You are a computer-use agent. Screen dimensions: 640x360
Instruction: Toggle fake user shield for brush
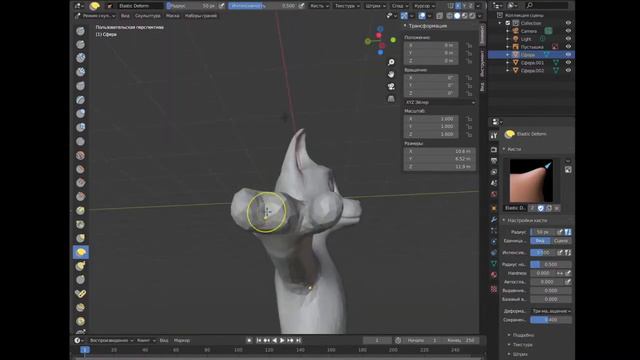coord(541,208)
